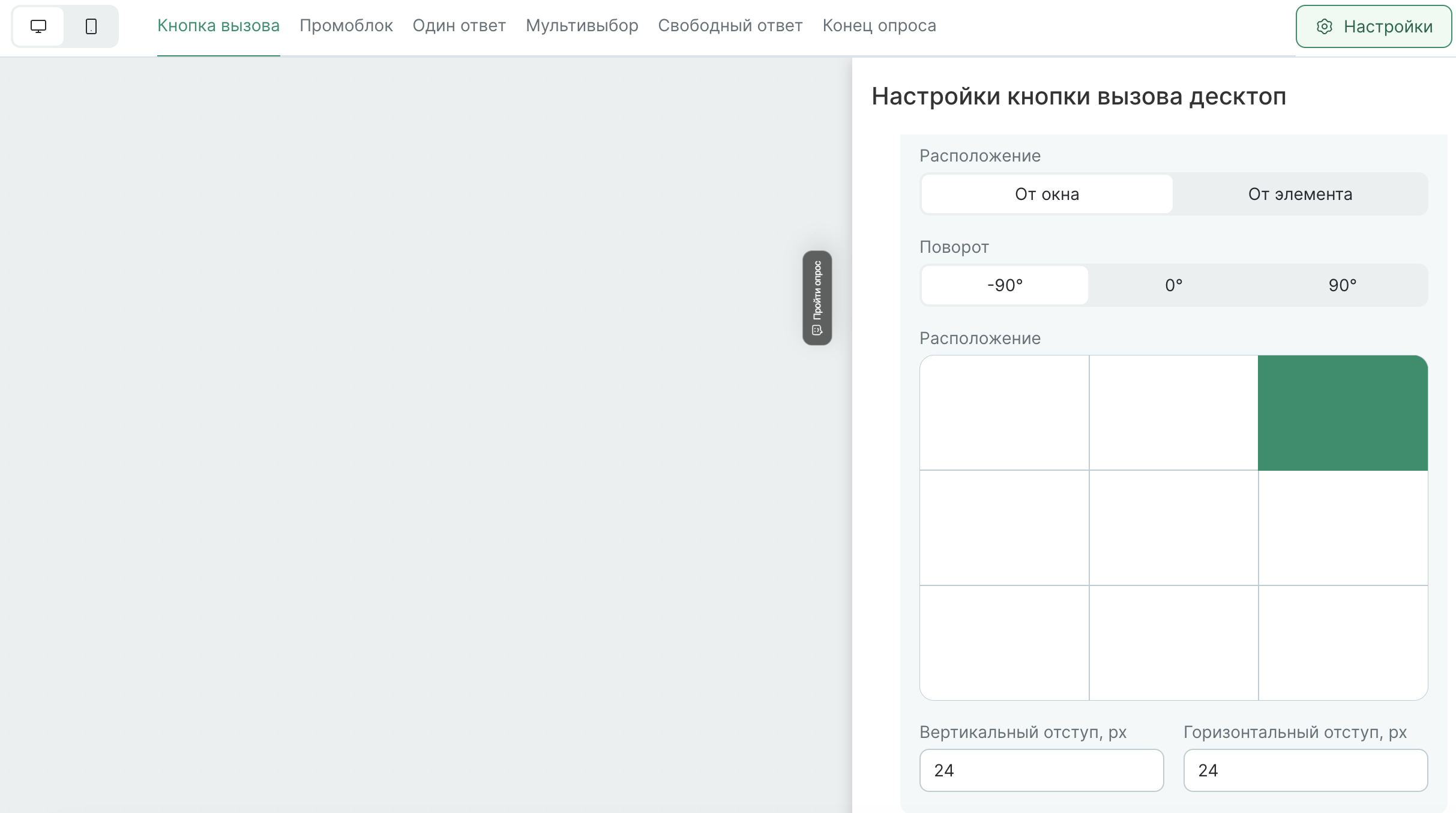Click the "Поворот" label
The height and width of the screenshot is (813, 1456).
click(954, 247)
